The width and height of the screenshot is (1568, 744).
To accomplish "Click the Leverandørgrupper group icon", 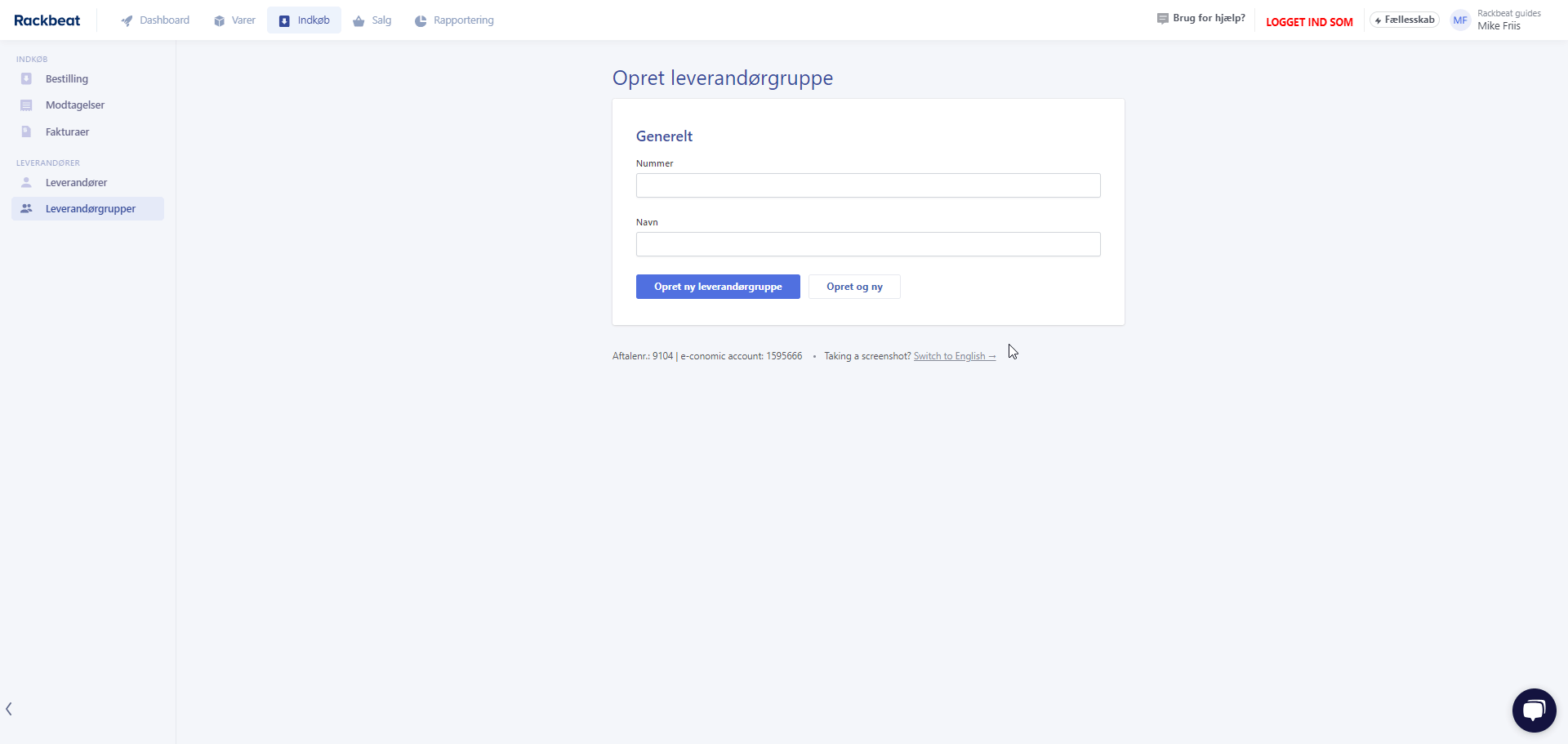I will [x=27, y=208].
